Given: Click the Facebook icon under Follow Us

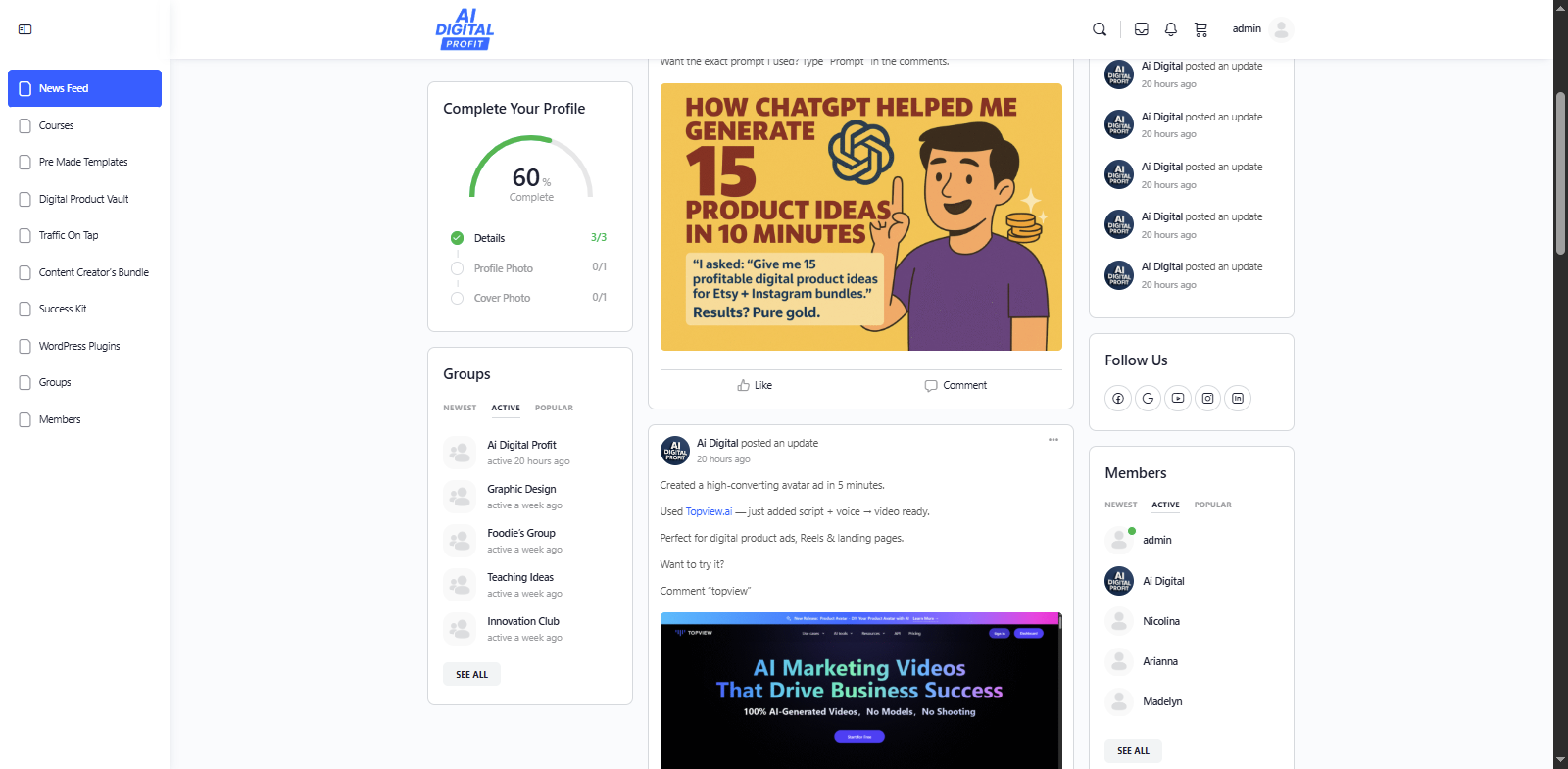Looking at the screenshot, I should (x=1118, y=399).
